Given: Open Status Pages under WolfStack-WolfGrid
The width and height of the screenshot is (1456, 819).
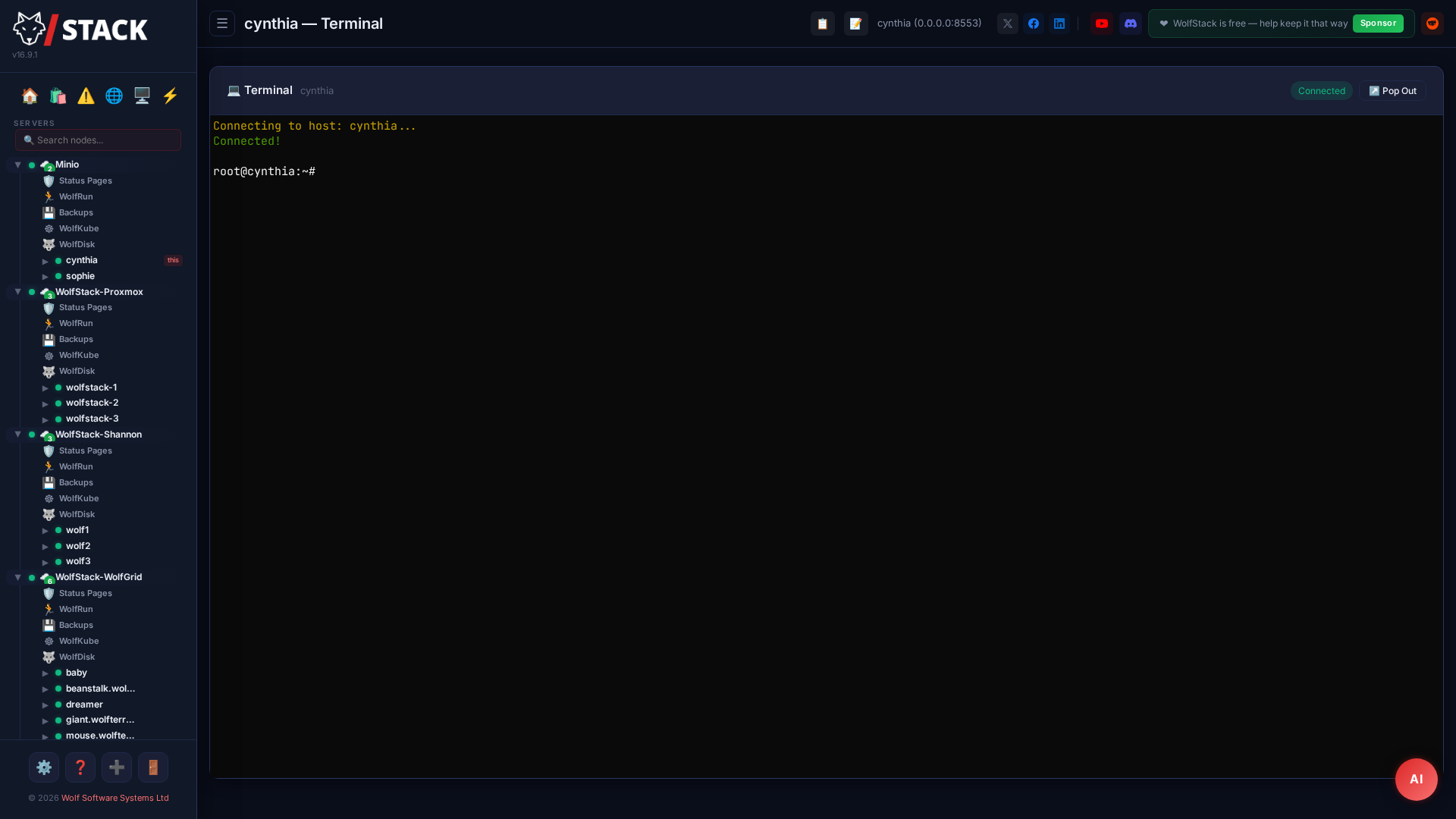Looking at the screenshot, I should pyautogui.click(x=86, y=593).
